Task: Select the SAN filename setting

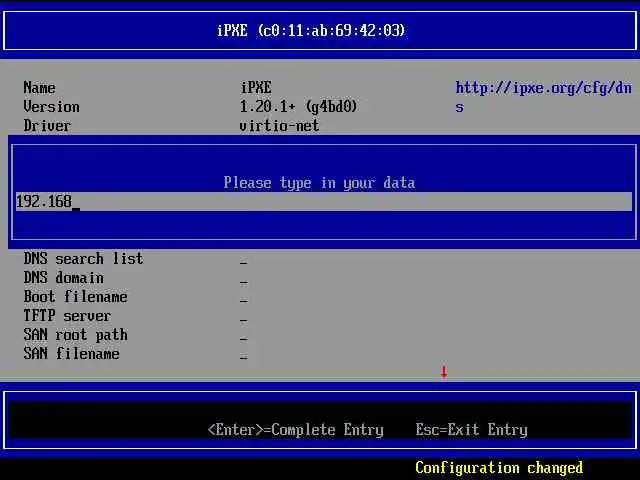Action: click(71, 353)
